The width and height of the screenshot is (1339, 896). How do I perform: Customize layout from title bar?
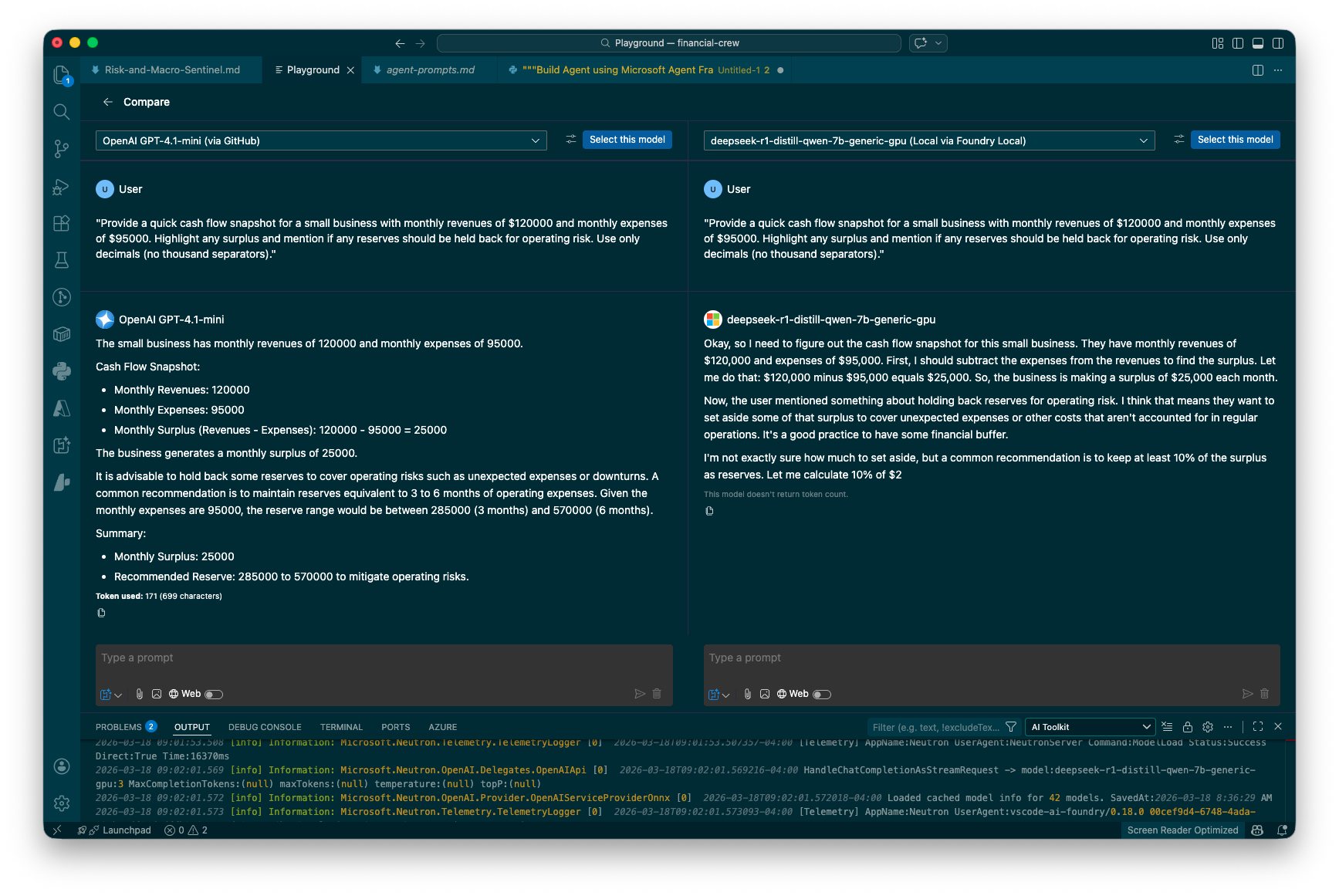click(1218, 43)
